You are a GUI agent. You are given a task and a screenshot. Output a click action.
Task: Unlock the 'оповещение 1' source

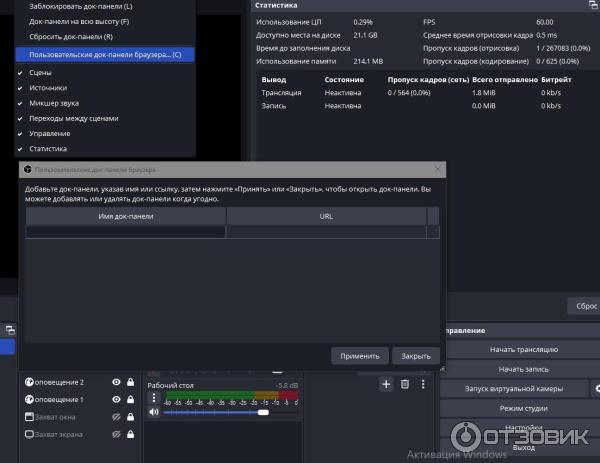pos(130,399)
